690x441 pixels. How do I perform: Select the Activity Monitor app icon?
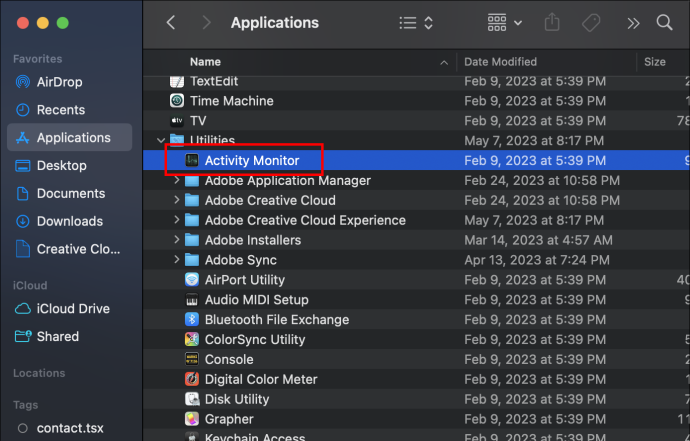[x=192, y=161]
